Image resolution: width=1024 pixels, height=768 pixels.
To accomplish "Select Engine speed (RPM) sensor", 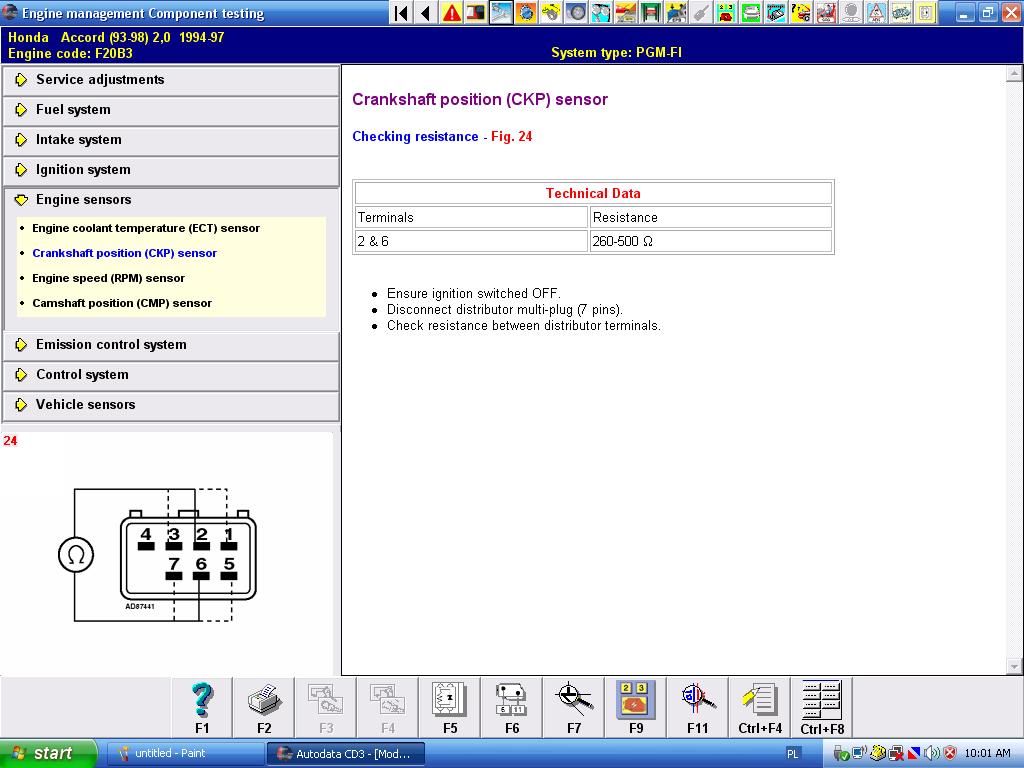I will pos(108,278).
